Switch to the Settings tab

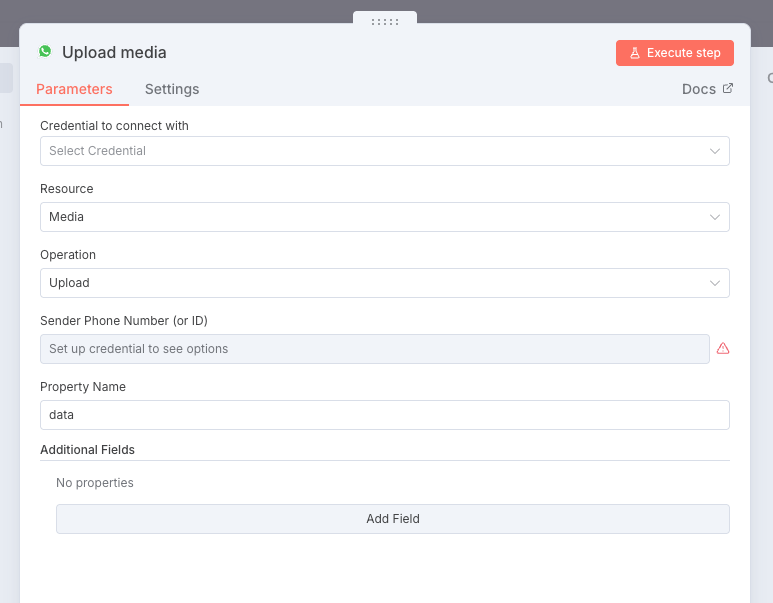[x=172, y=89]
